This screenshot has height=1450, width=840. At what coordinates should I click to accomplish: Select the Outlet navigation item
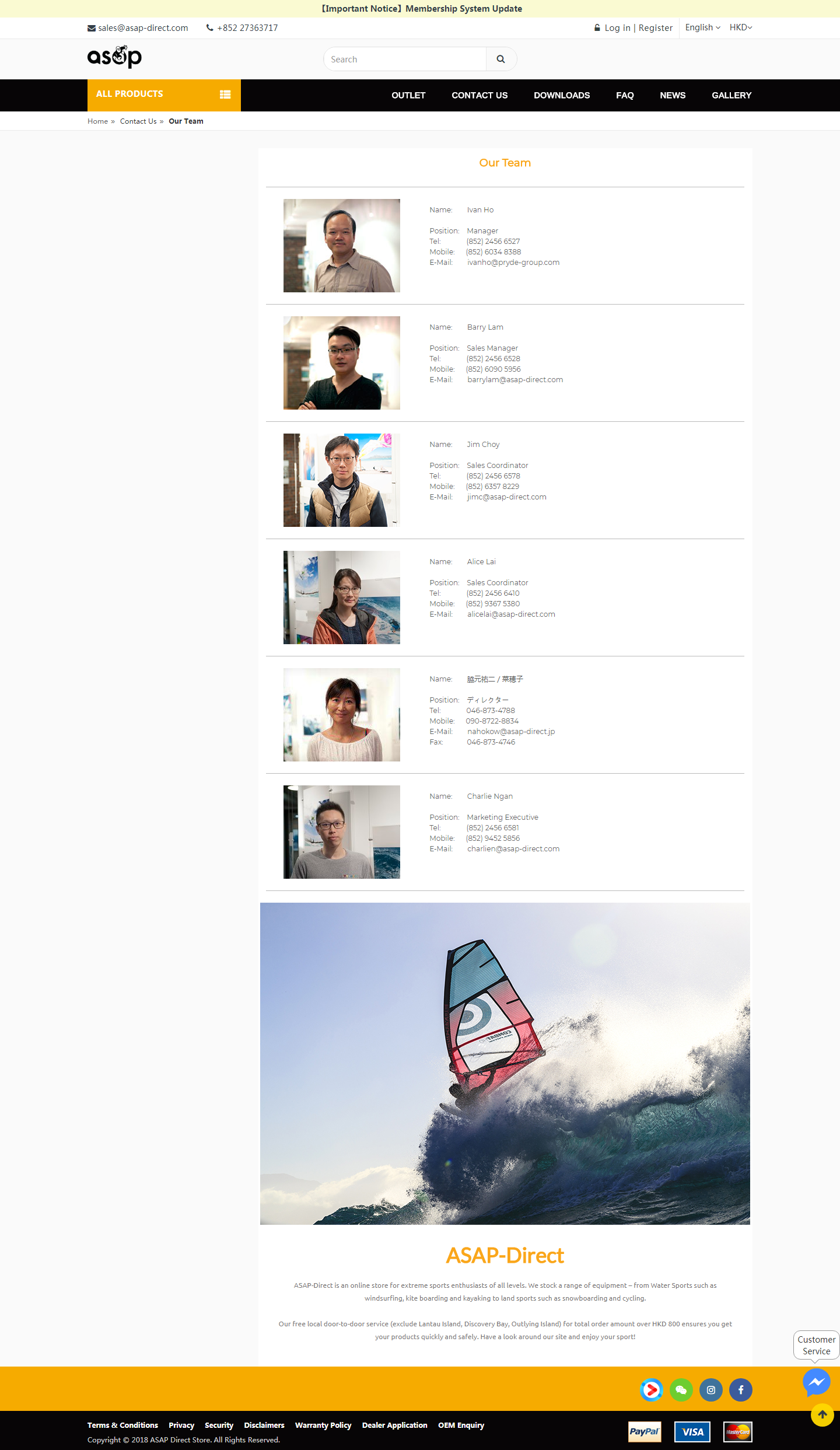pyautogui.click(x=408, y=95)
